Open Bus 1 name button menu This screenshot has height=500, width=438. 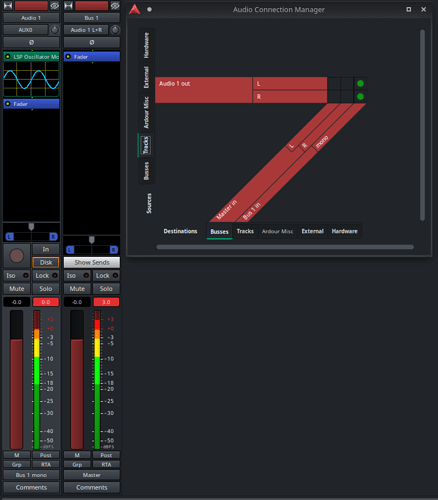pyautogui.click(x=92, y=18)
